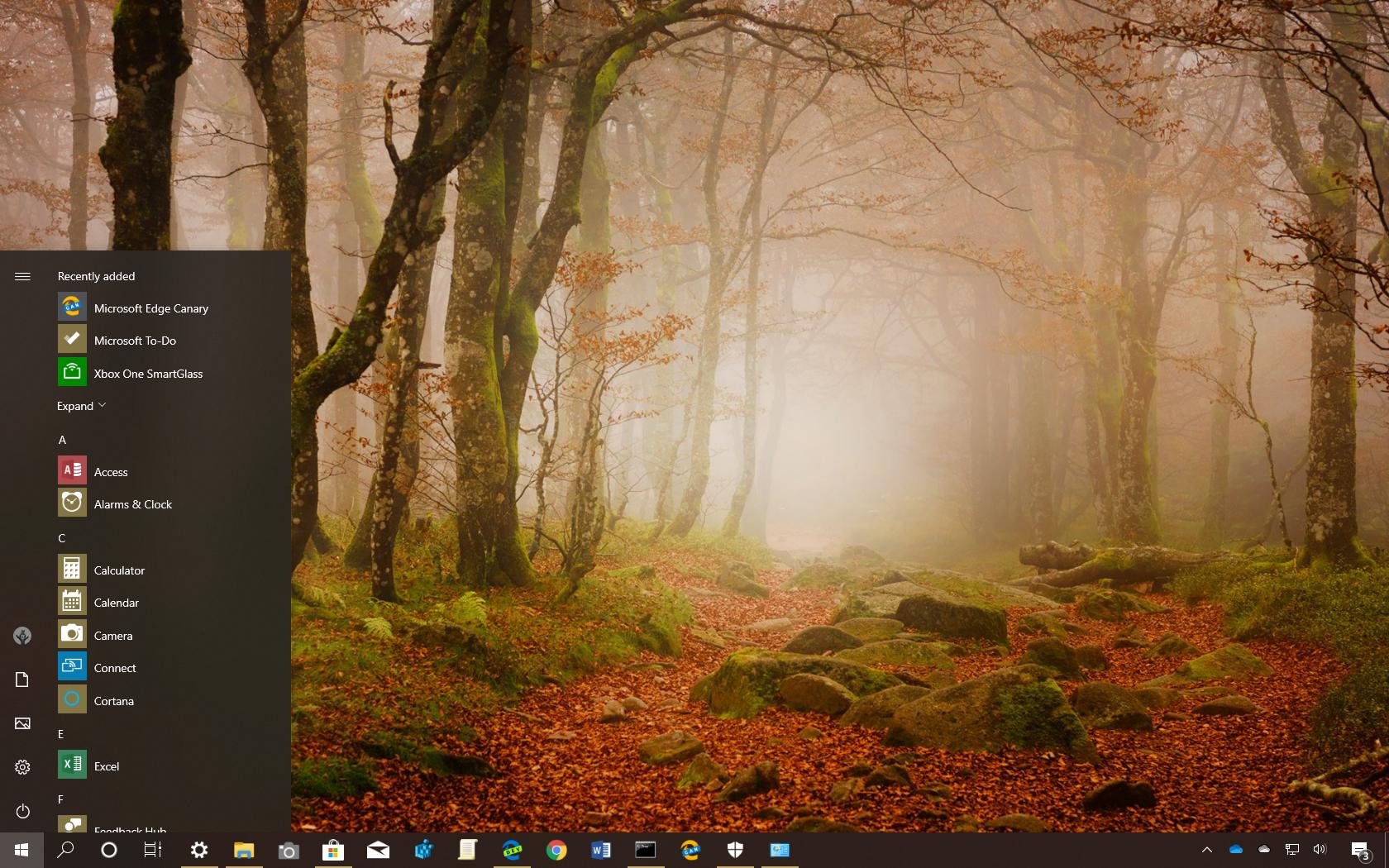Launch Google Chrome from the taskbar
The width and height of the screenshot is (1389, 868).
(x=557, y=850)
